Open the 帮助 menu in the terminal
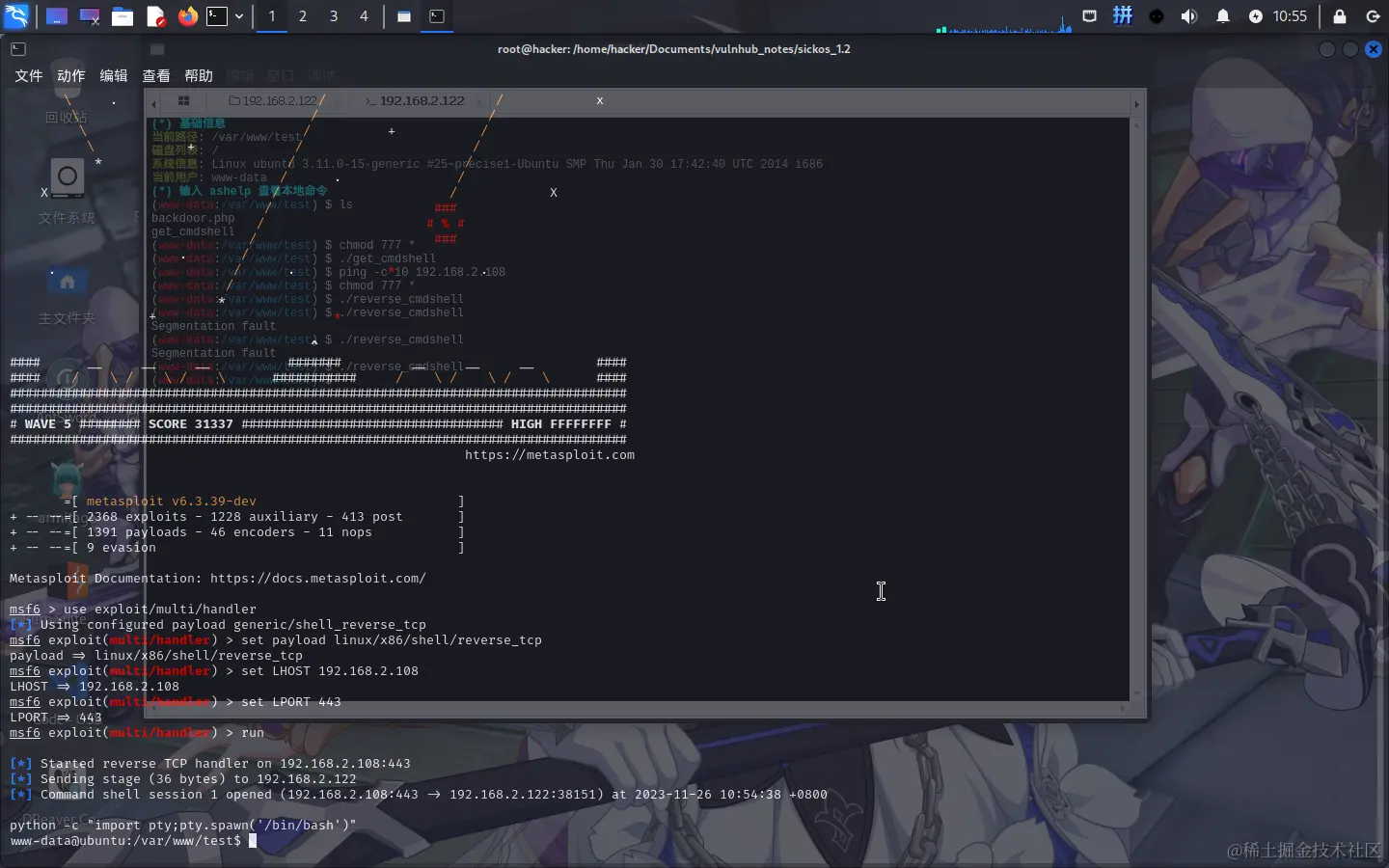The width and height of the screenshot is (1389, 868). (199, 75)
